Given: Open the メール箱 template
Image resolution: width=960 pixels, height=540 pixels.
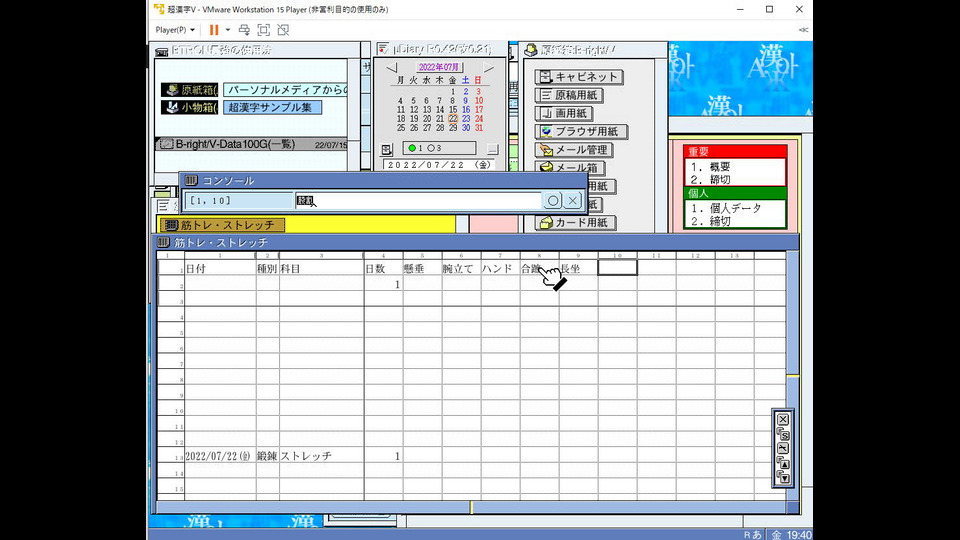Looking at the screenshot, I should (x=570, y=168).
